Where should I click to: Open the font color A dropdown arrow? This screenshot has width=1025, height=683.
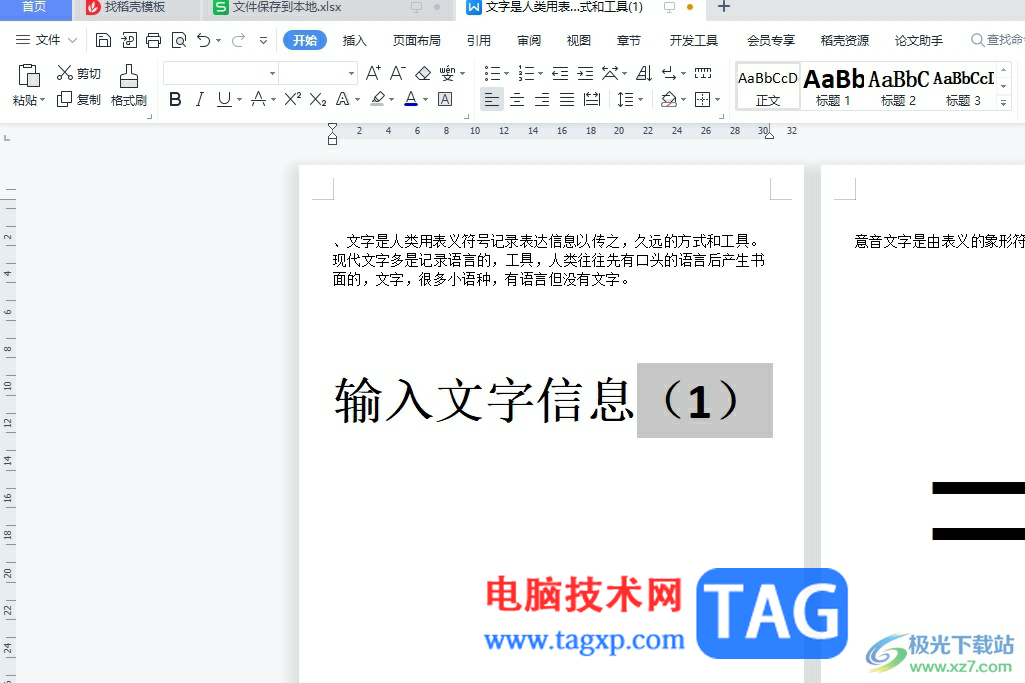click(426, 99)
